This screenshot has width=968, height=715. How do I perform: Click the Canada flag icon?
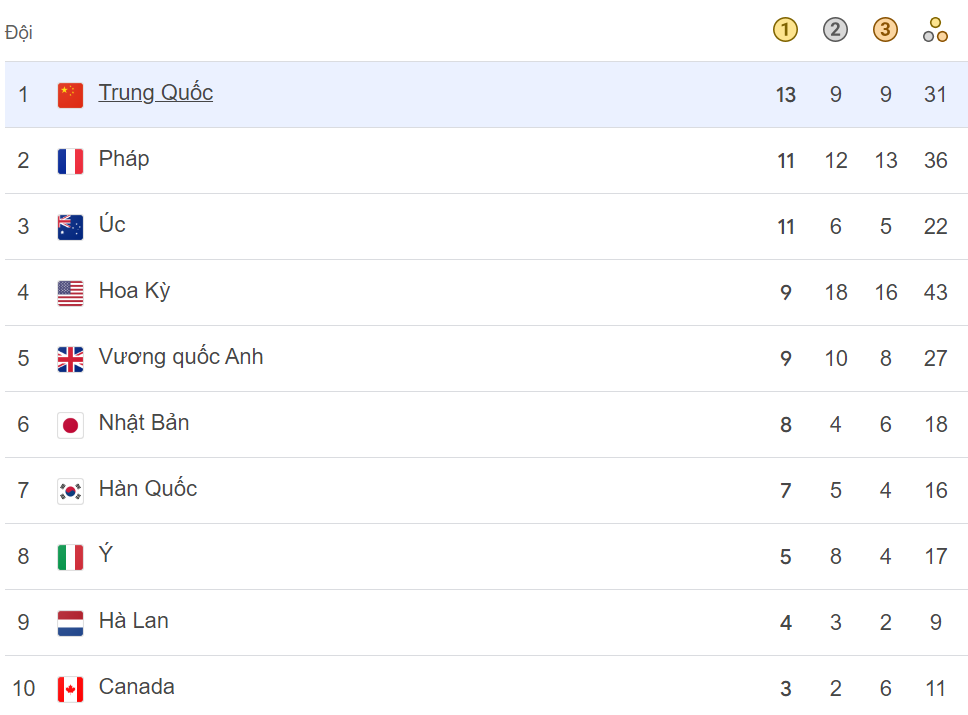click(69, 687)
